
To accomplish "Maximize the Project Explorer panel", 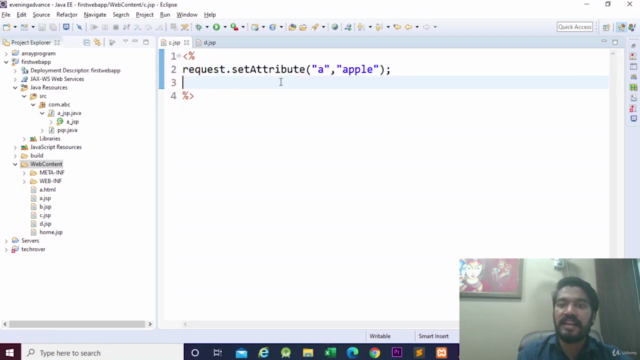I will click(146, 42).
